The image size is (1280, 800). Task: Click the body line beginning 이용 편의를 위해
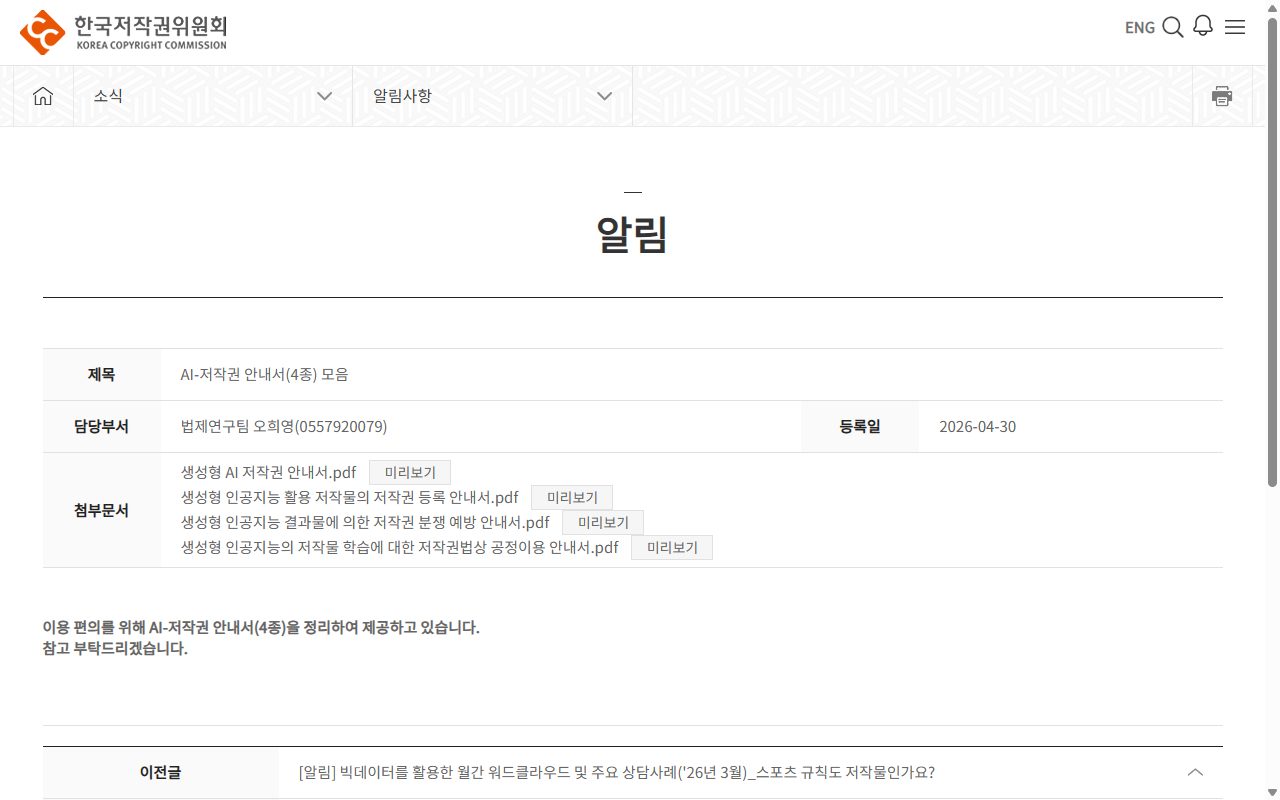click(x=261, y=628)
